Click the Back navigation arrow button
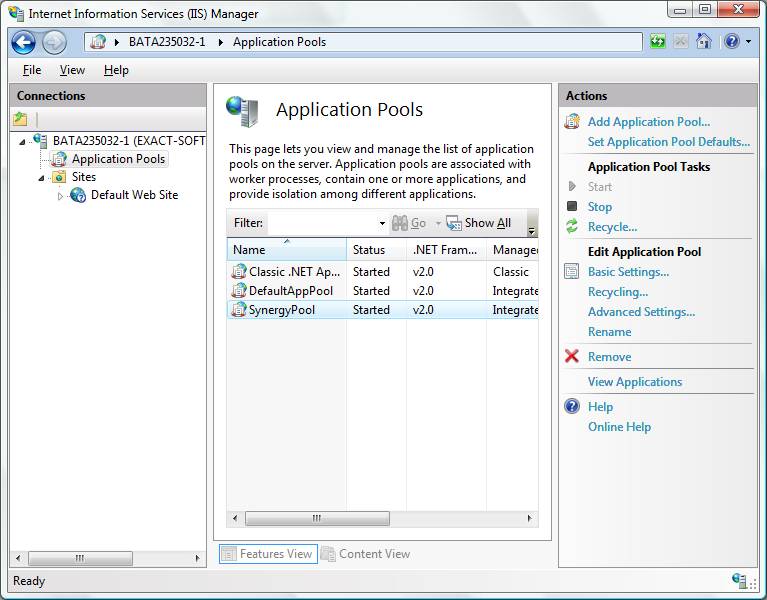Screen dimensions: 767x600 23,42
